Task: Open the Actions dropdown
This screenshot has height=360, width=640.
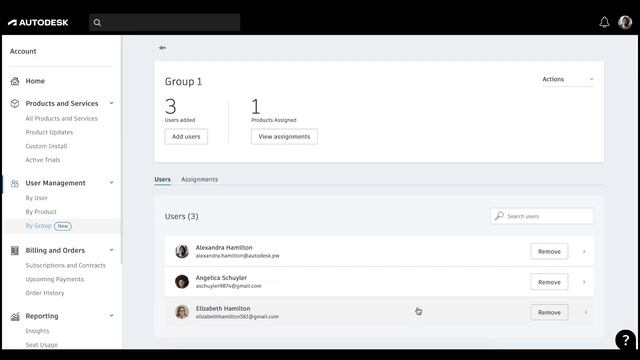Action: click(x=567, y=79)
